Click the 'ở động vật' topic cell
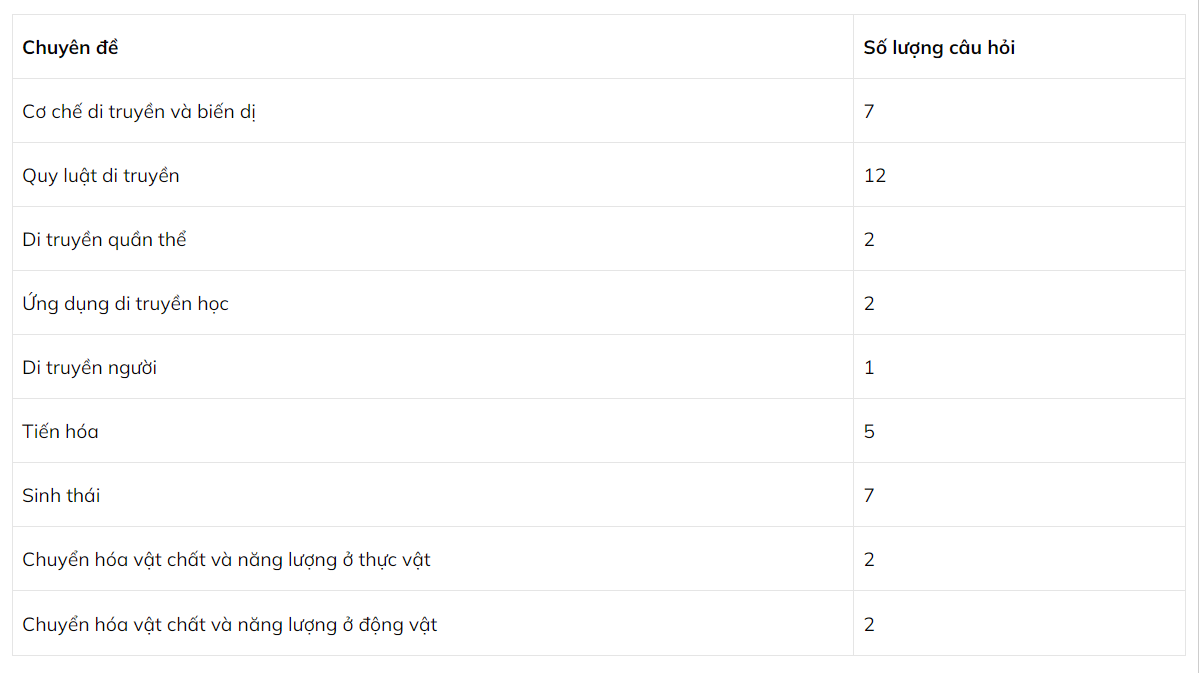The image size is (1201, 673). point(229,624)
